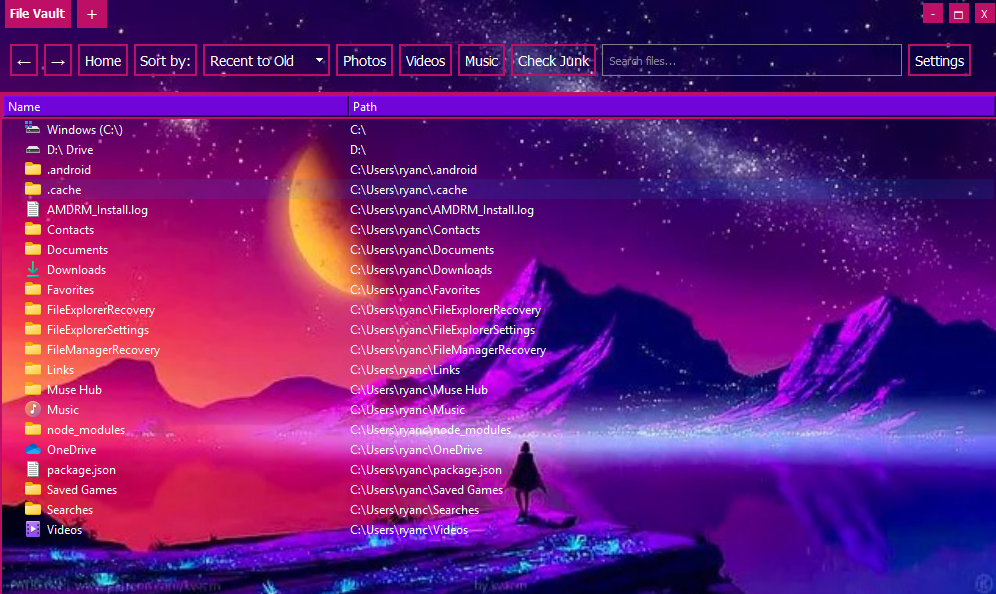
Task: Click the FileExplorerSettings folder icon
Action: pyautogui.click(x=32, y=329)
